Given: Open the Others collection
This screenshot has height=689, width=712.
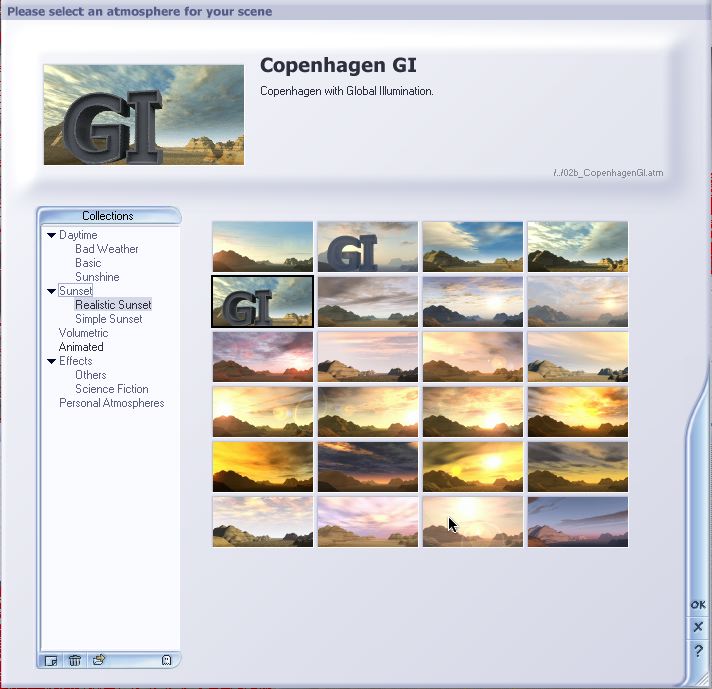Looking at the screenshot, I should click(91, 375).
